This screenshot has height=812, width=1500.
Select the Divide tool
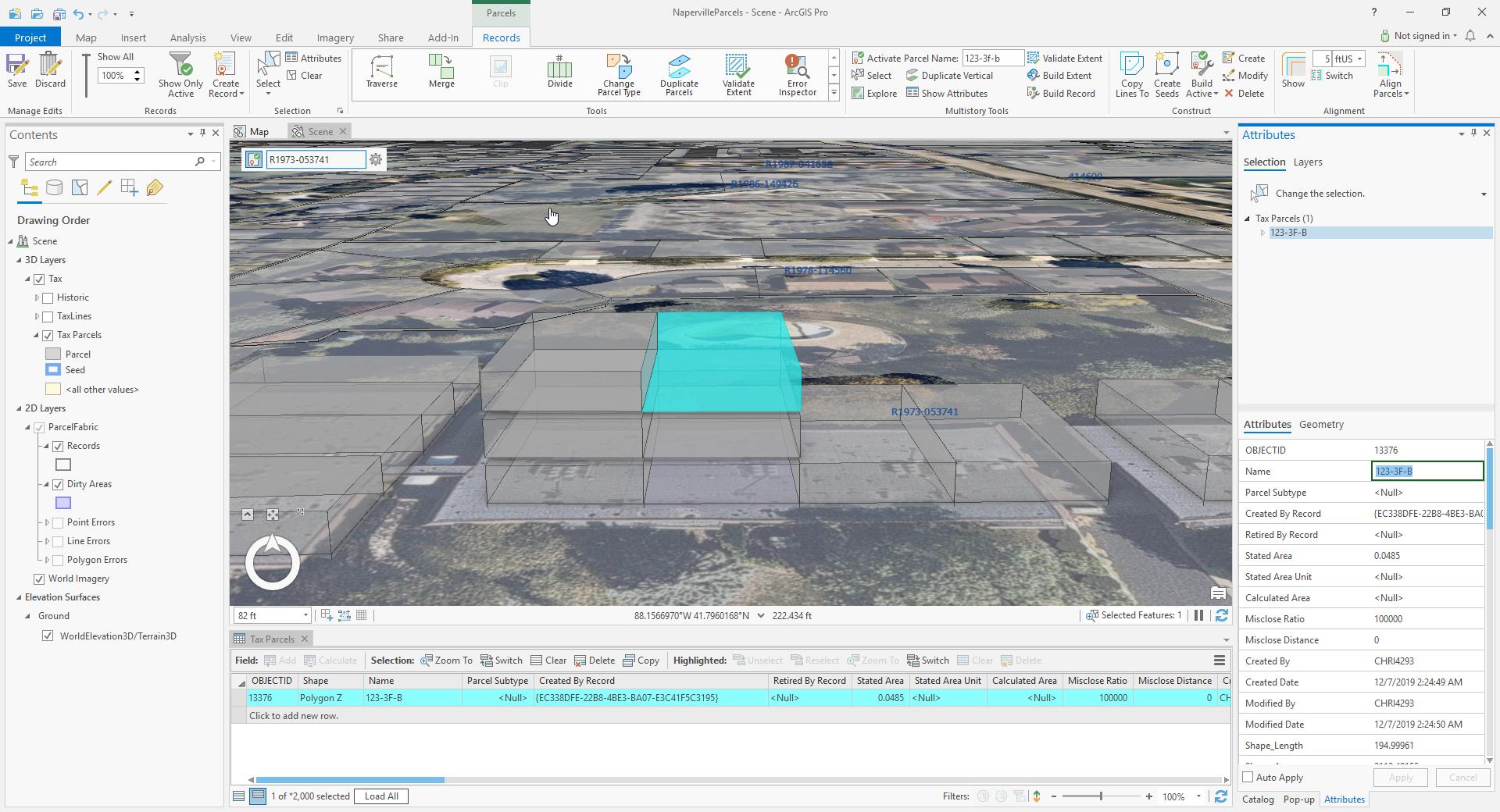click(559, 73)
